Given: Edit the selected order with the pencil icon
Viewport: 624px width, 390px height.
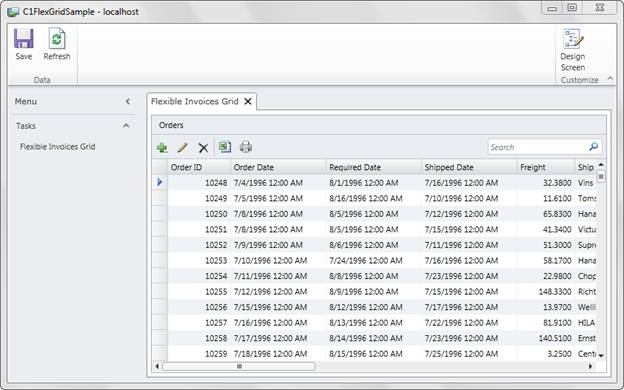Looking at the screenshot, I should [182, 148].
